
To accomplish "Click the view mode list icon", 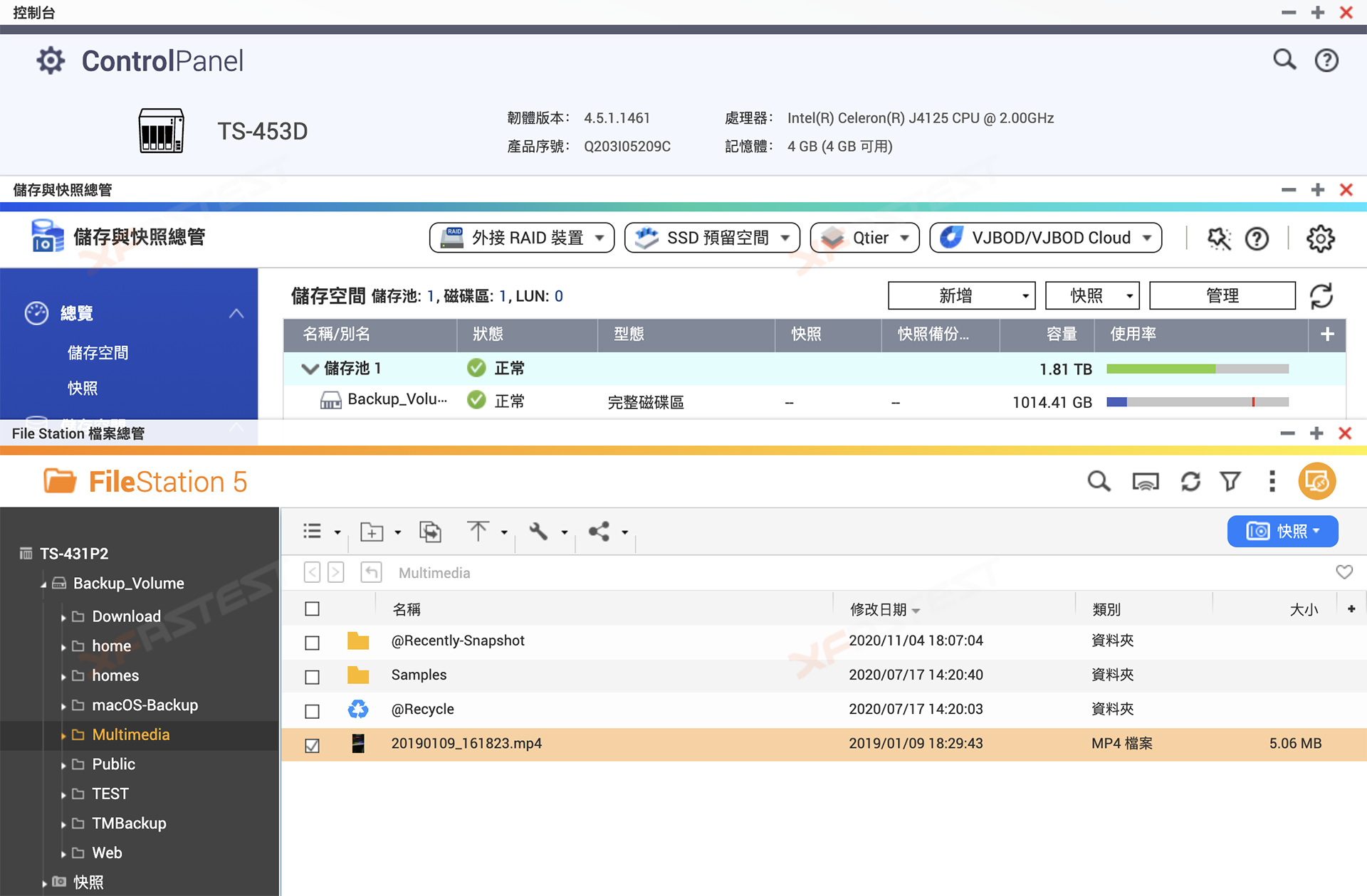I will [312, 531].
